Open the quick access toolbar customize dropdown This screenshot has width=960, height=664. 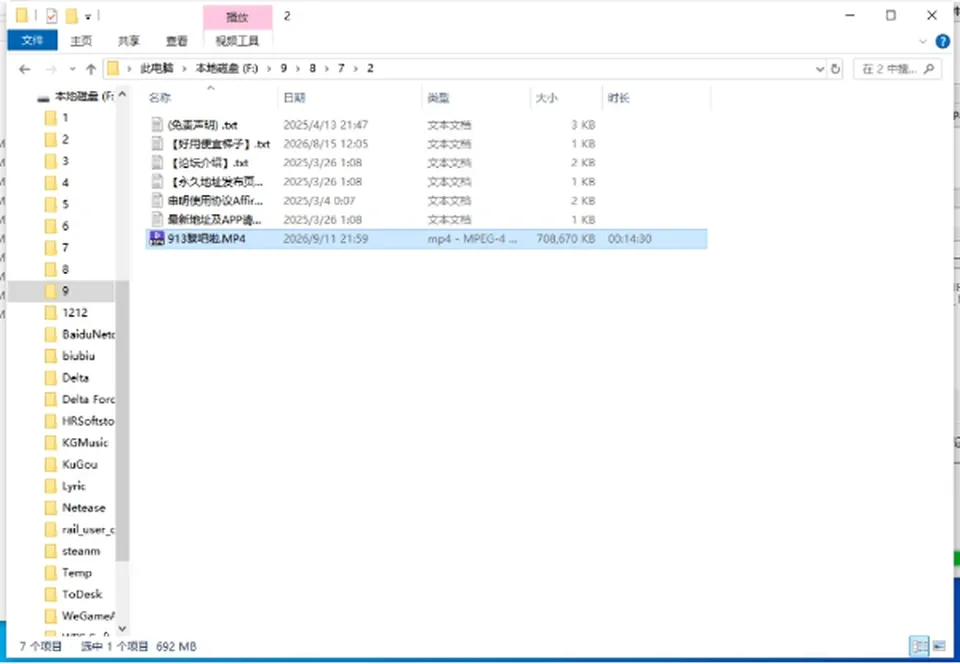88,17
